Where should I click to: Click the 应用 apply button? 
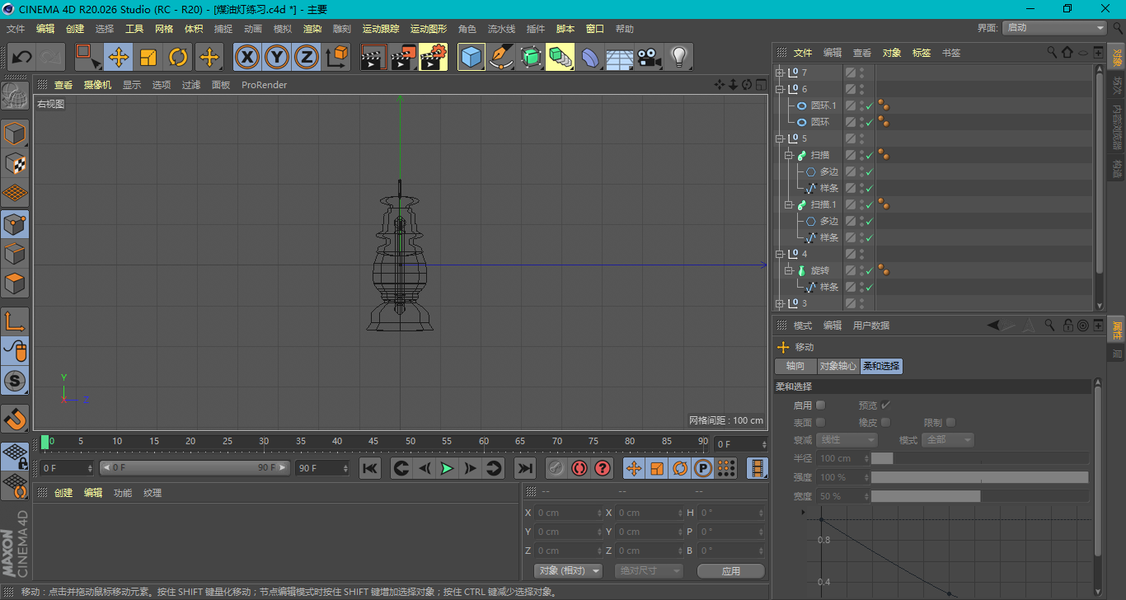tap(731, 571)
